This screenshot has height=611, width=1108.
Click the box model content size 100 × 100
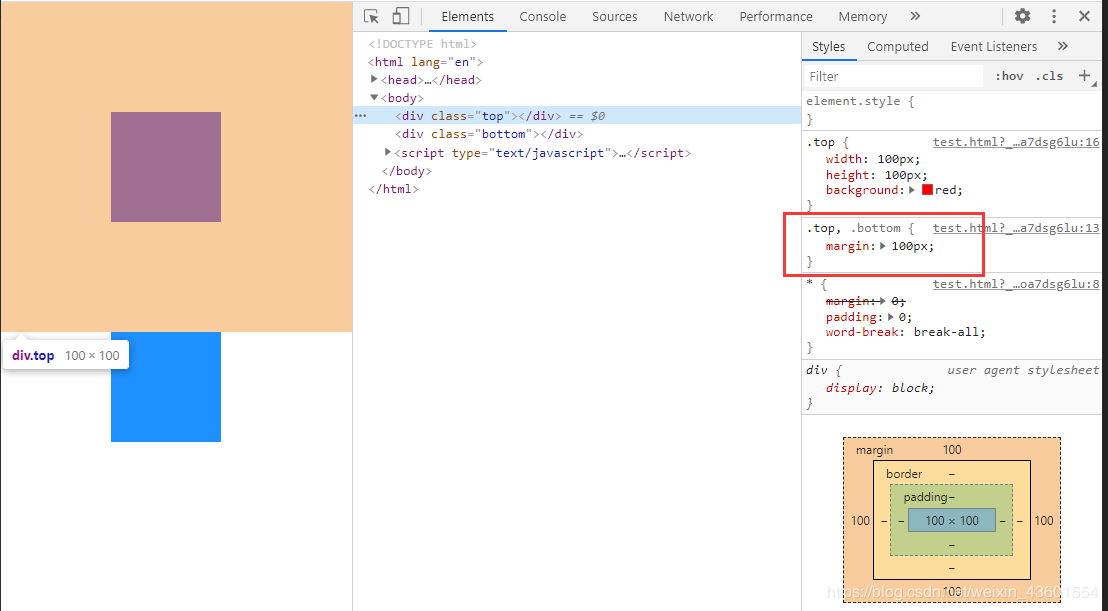coord(952,521)
